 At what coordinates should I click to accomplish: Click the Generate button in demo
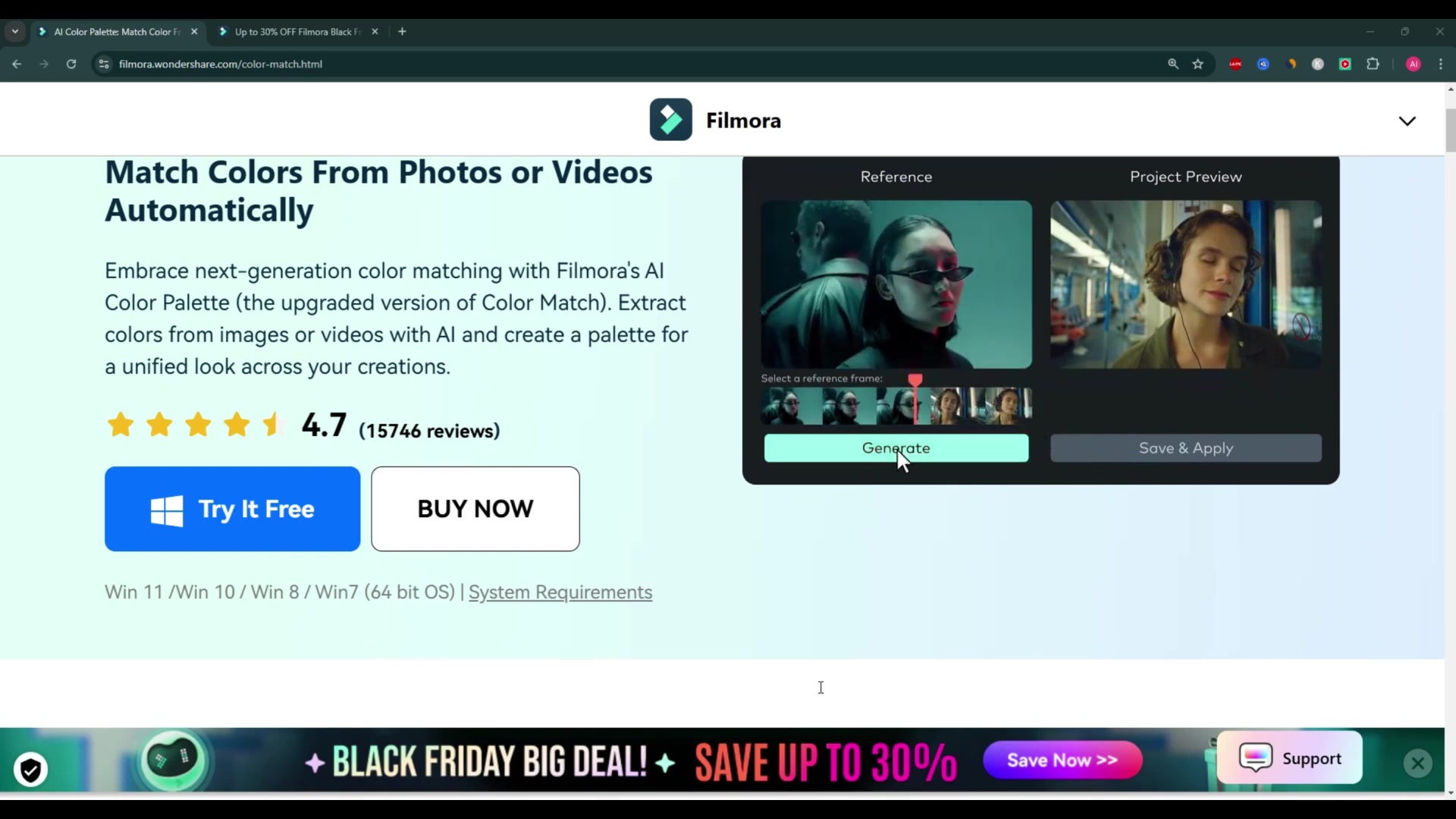click(x=896, y=448)
